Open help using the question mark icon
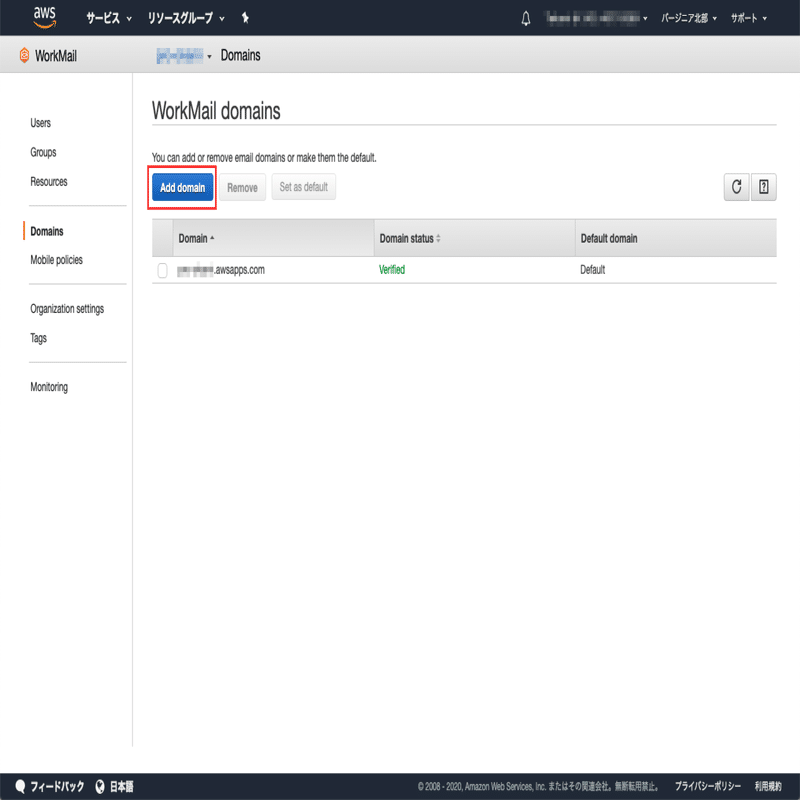Screen dimensions: 800x800 pyautogui.click(x=763, y=187)
